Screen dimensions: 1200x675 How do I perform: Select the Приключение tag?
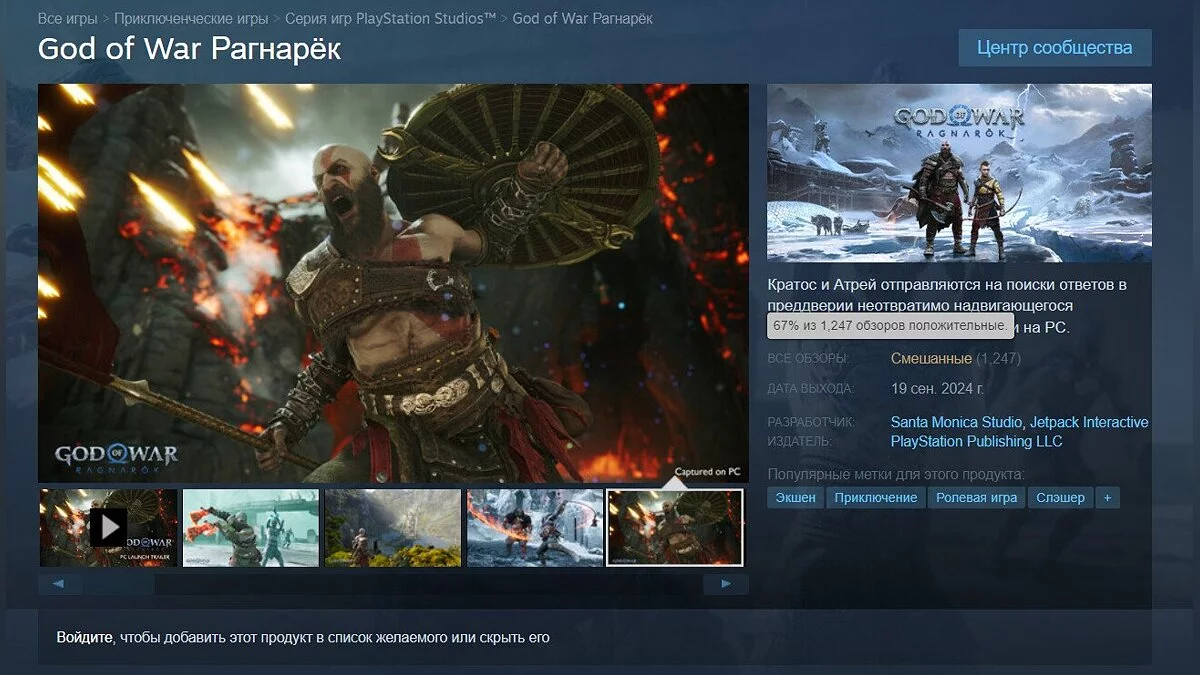point(876,497)
